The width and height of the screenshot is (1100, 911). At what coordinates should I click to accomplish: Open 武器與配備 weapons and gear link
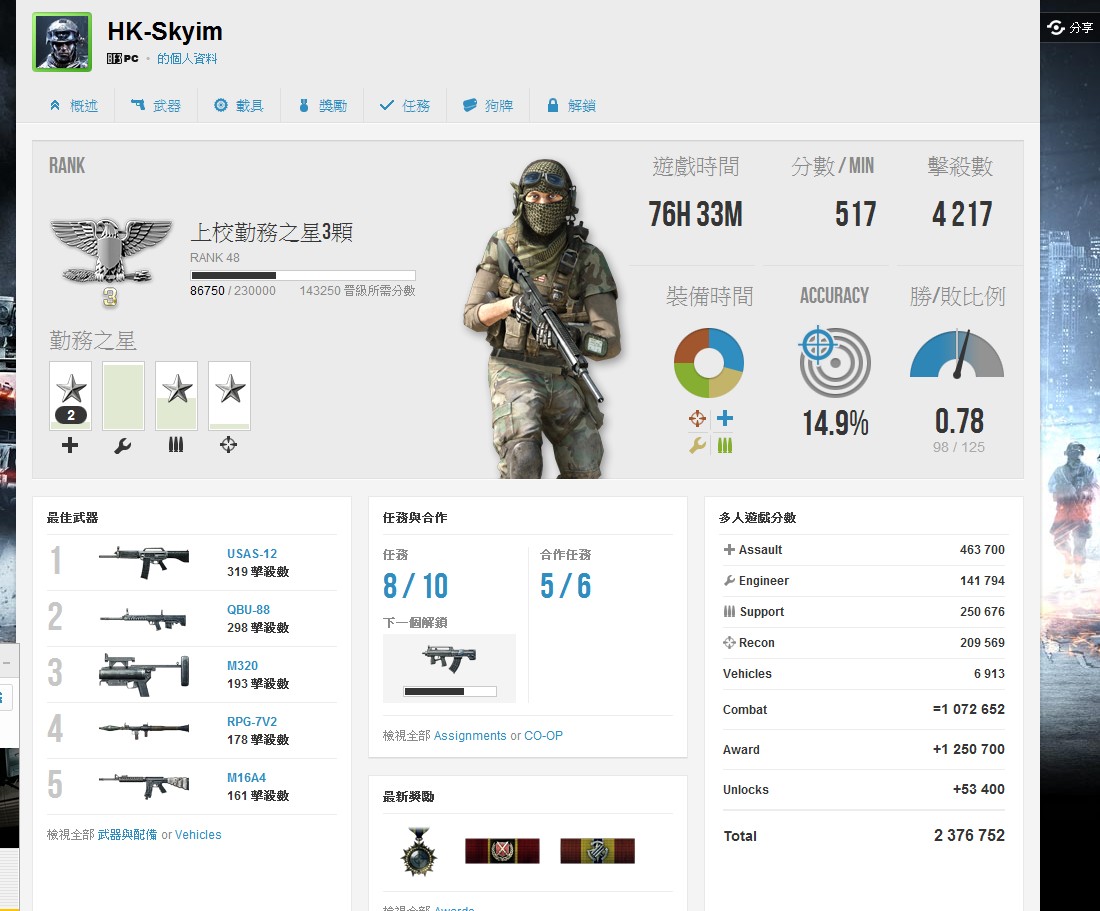tap(127, 835)
